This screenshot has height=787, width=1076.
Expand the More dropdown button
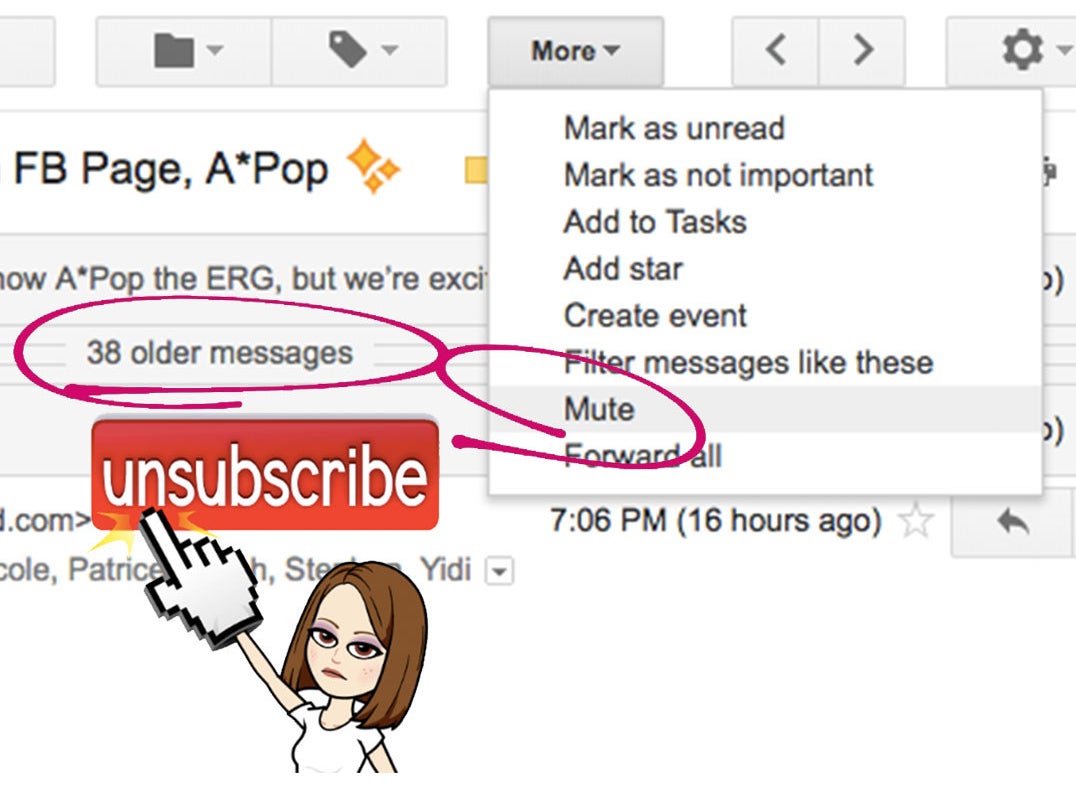click(x=575, y=51)
